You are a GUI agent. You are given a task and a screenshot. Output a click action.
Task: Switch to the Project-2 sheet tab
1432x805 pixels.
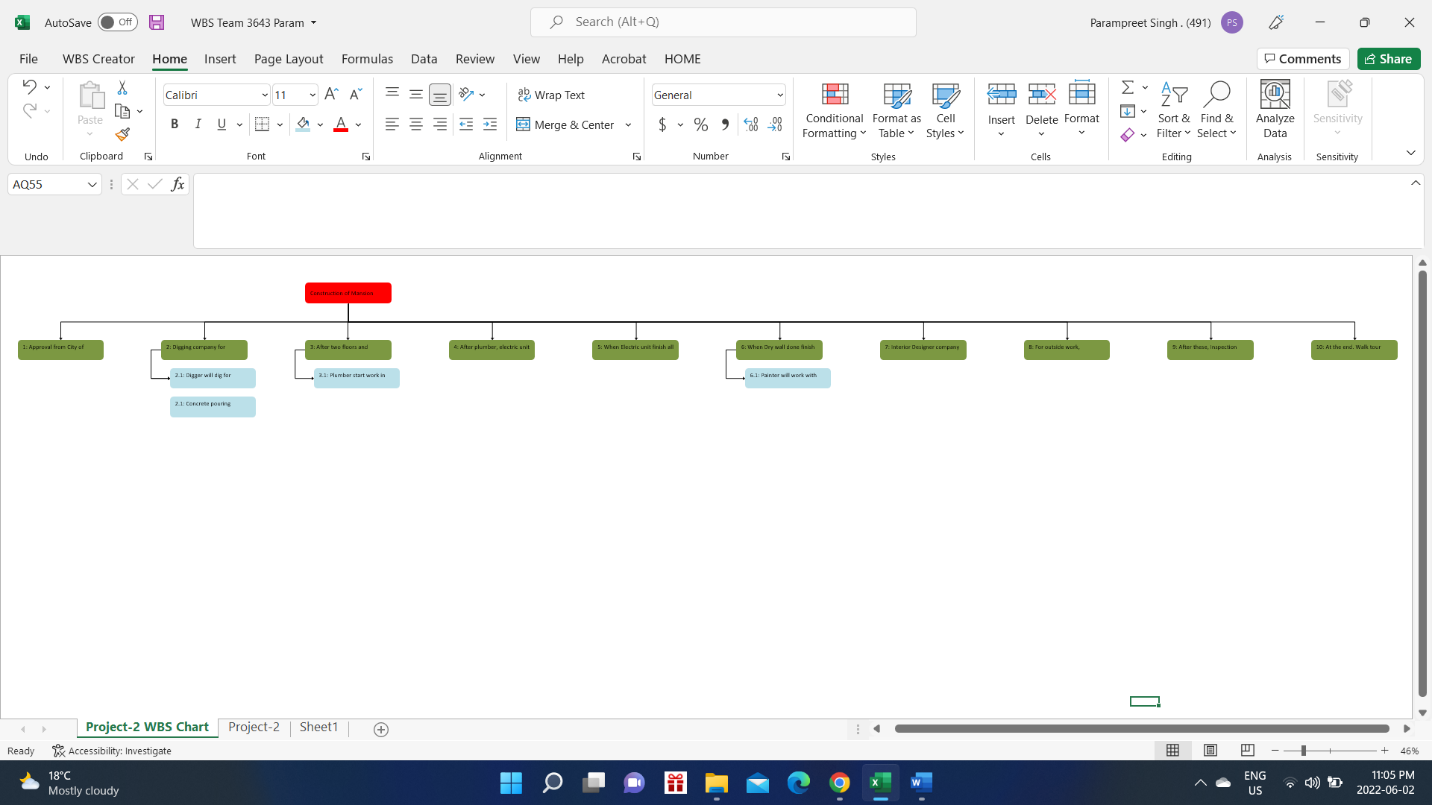coord(254,727)
